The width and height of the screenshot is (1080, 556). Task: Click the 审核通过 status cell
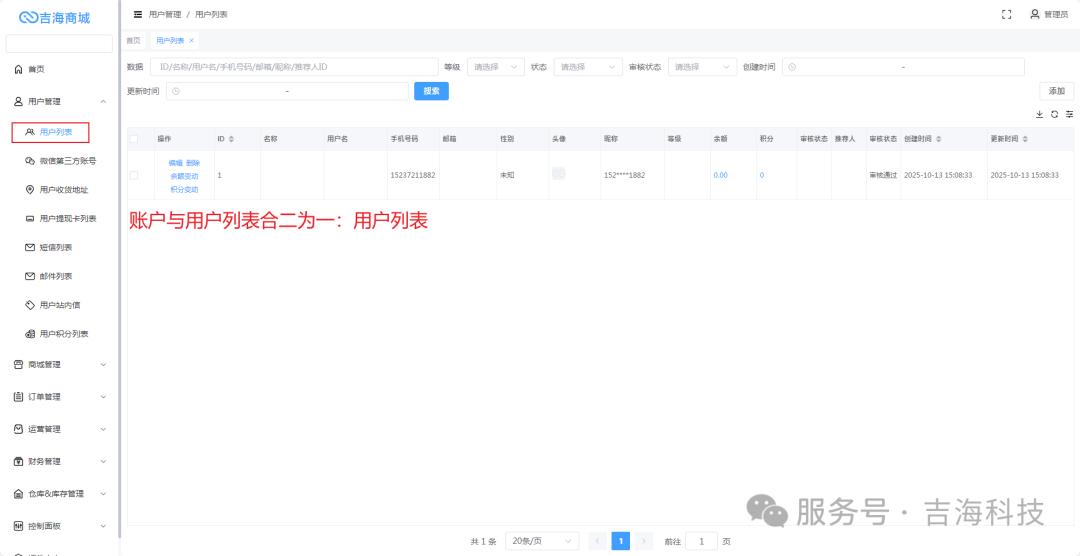coord(883,175)
